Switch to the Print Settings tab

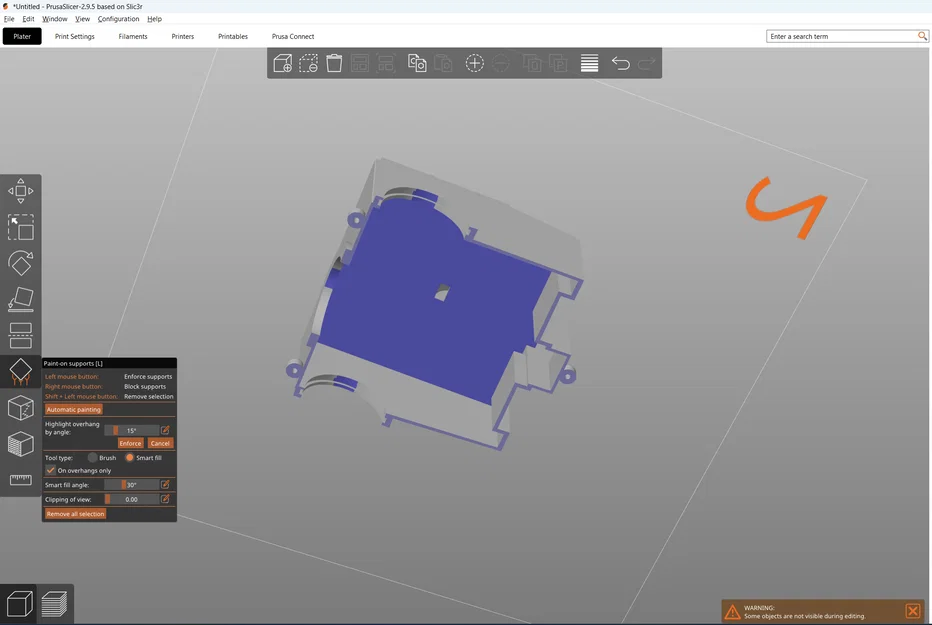[75, 36]
